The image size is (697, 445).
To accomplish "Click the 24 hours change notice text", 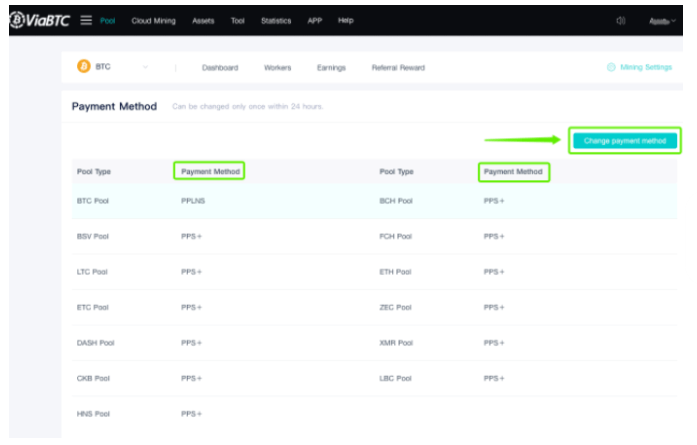I will pyautogui.click(x=248, y=107).
